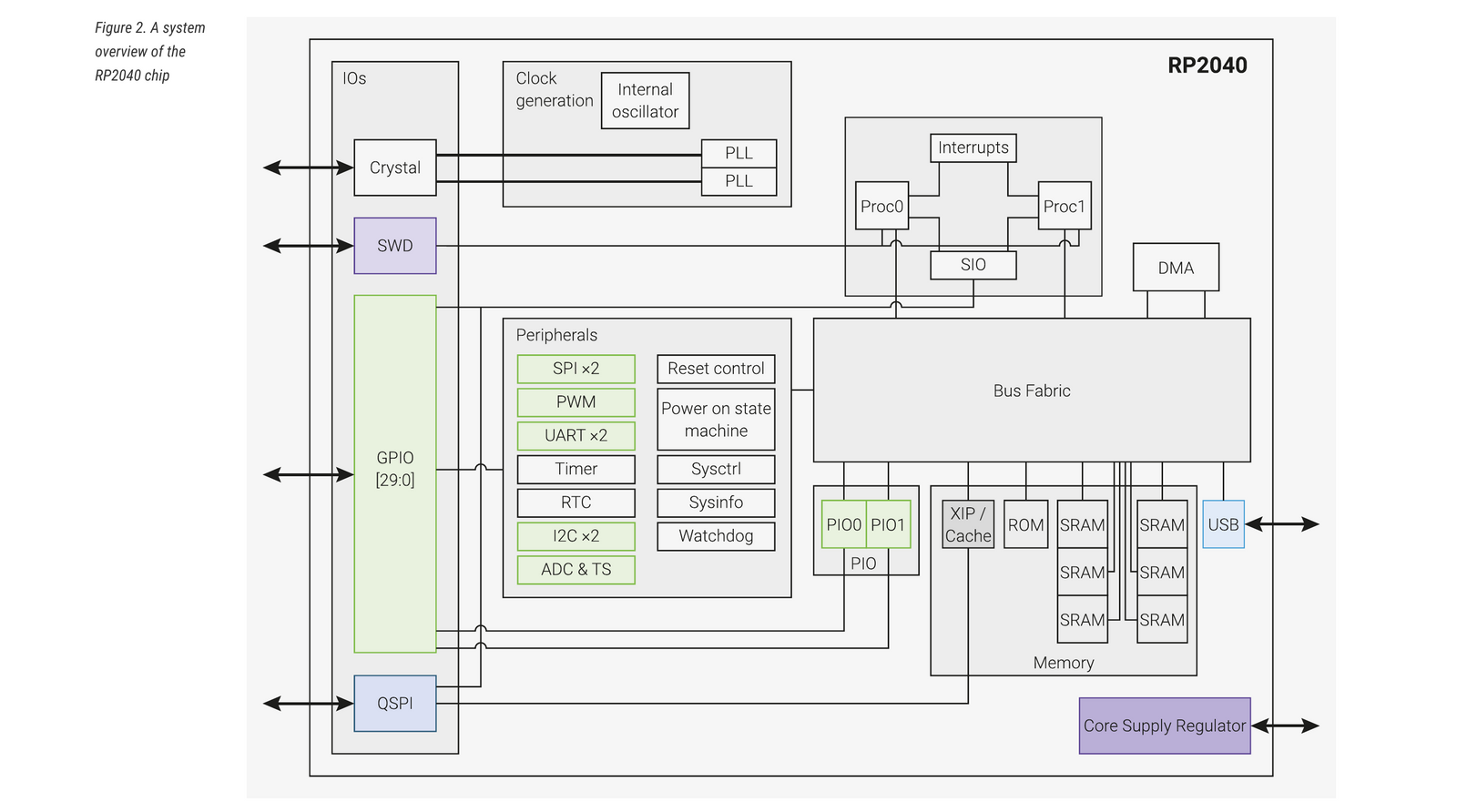Select the Power on state machine box
This screenshot has height=812, width=1457.
(716, 420)
